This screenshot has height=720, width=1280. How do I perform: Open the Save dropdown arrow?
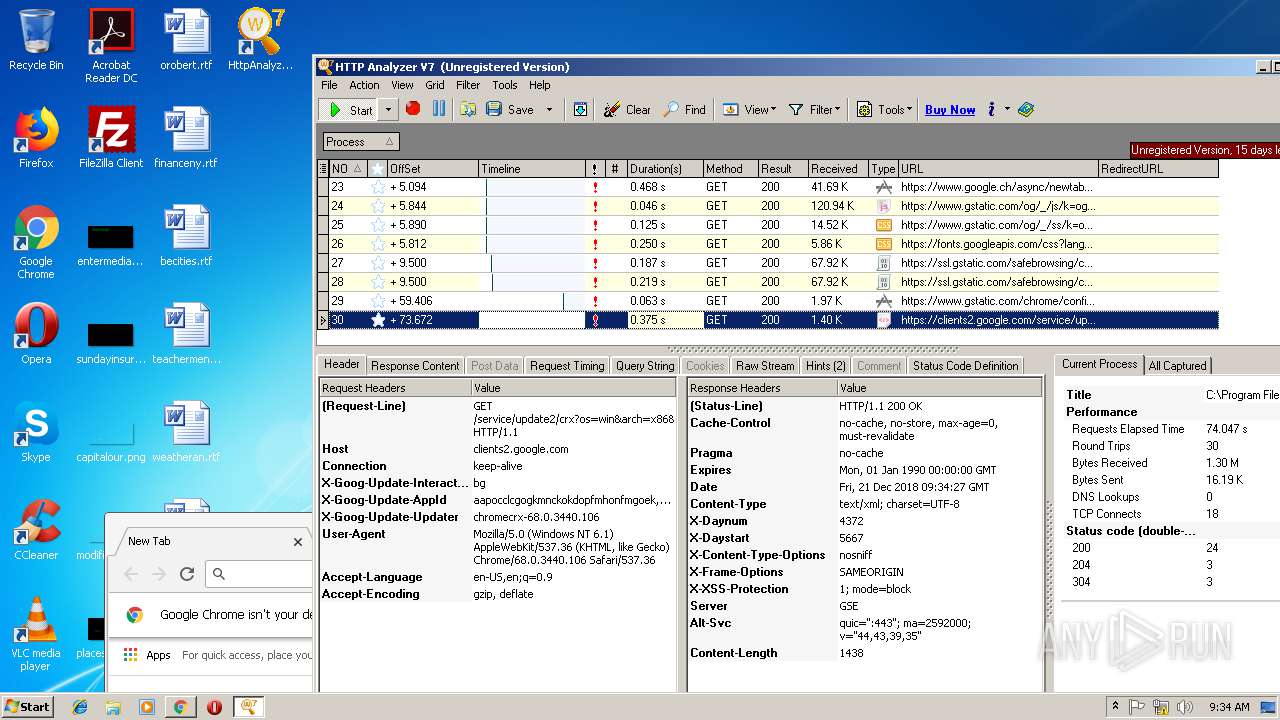pyautogui.click(x=549, y=109)
